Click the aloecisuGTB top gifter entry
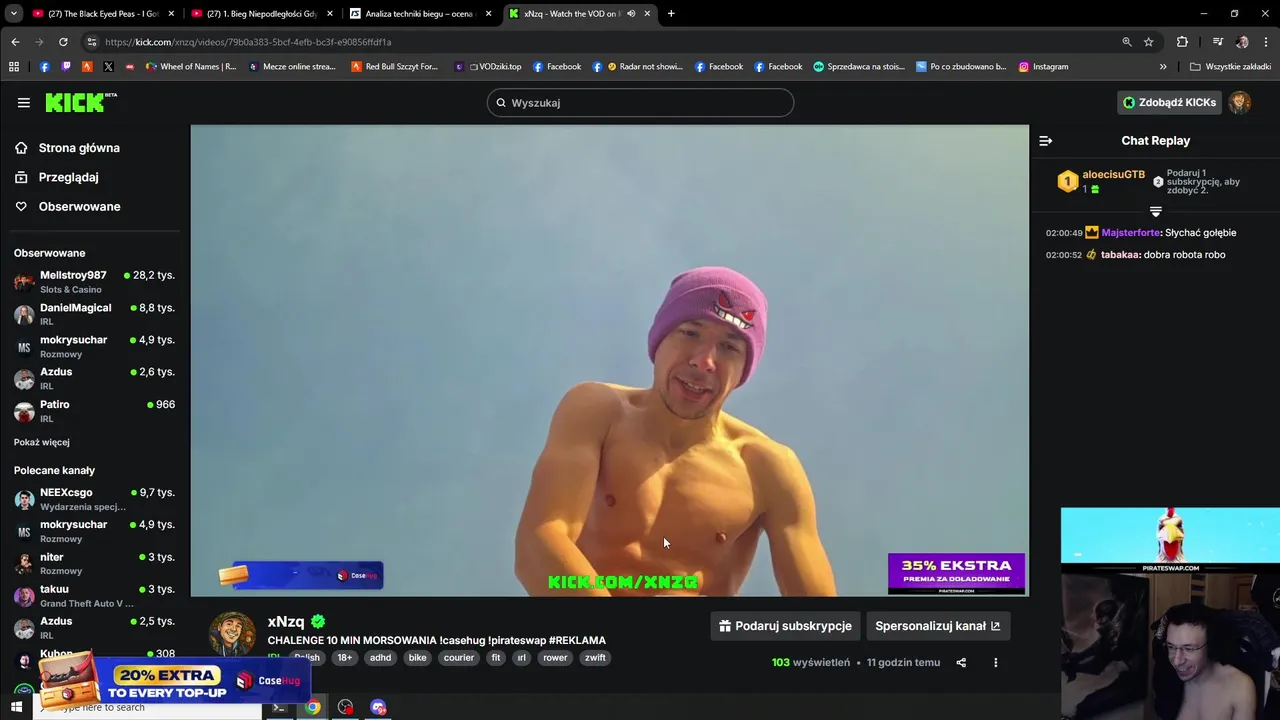Viewport: 1280px width, 720px height. [1100, 181]
